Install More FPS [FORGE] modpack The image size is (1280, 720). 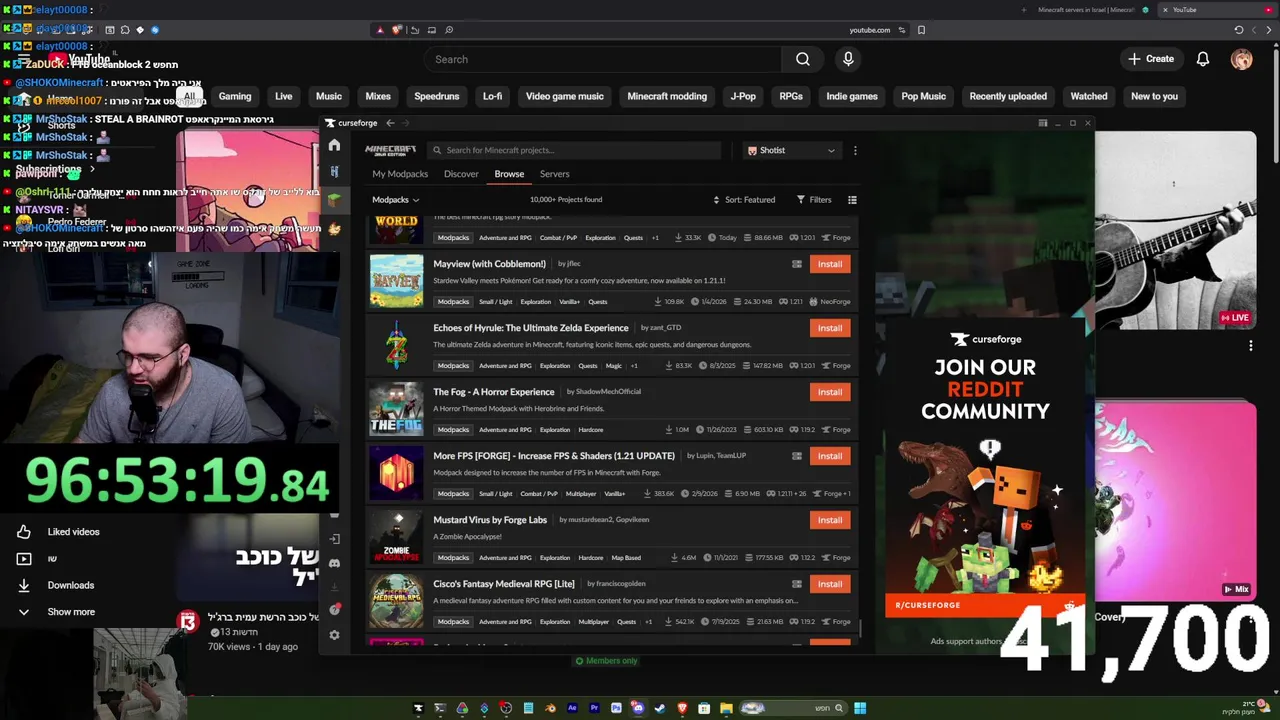click(830, 456)
